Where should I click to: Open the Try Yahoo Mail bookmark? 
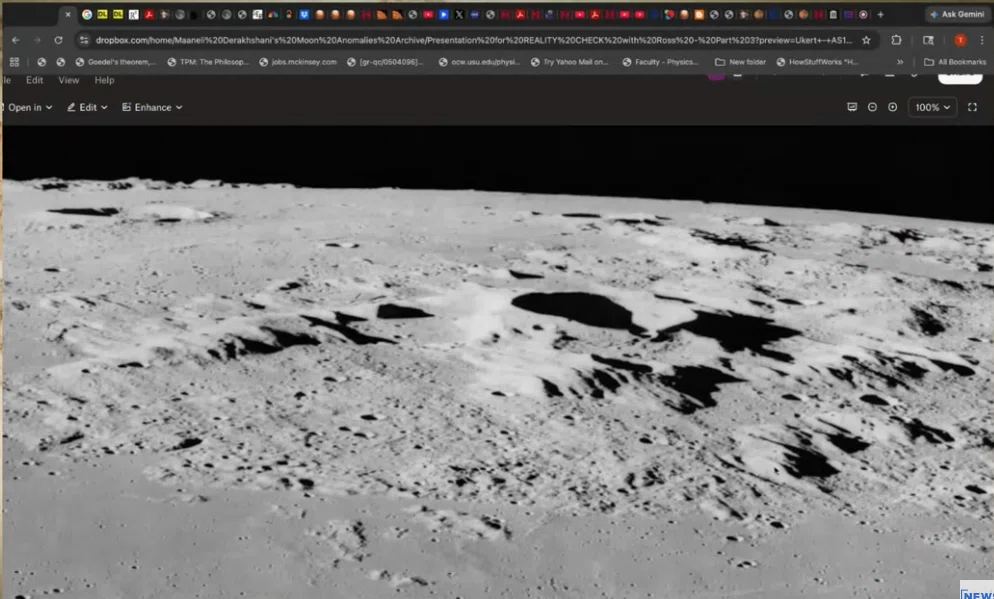[x=569, y=62]
